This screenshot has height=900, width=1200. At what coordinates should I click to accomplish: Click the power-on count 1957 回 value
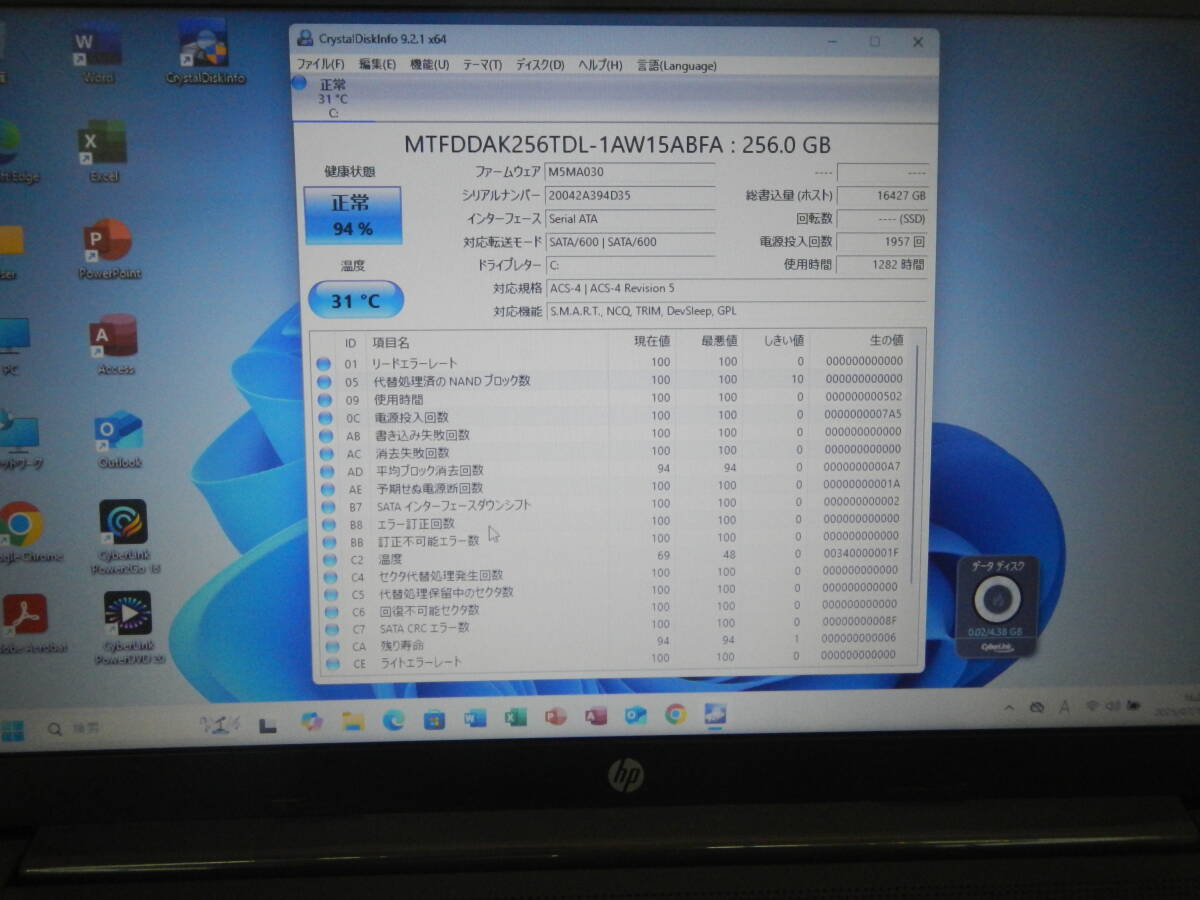(882, 241)
